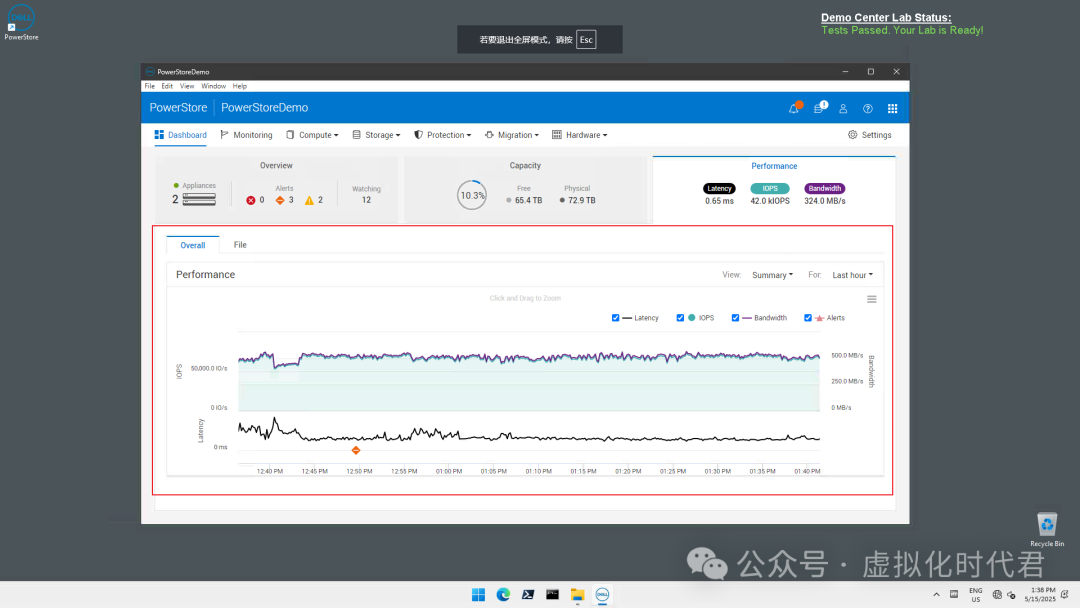Expand the Compute dropdown menu

point(313,135)
